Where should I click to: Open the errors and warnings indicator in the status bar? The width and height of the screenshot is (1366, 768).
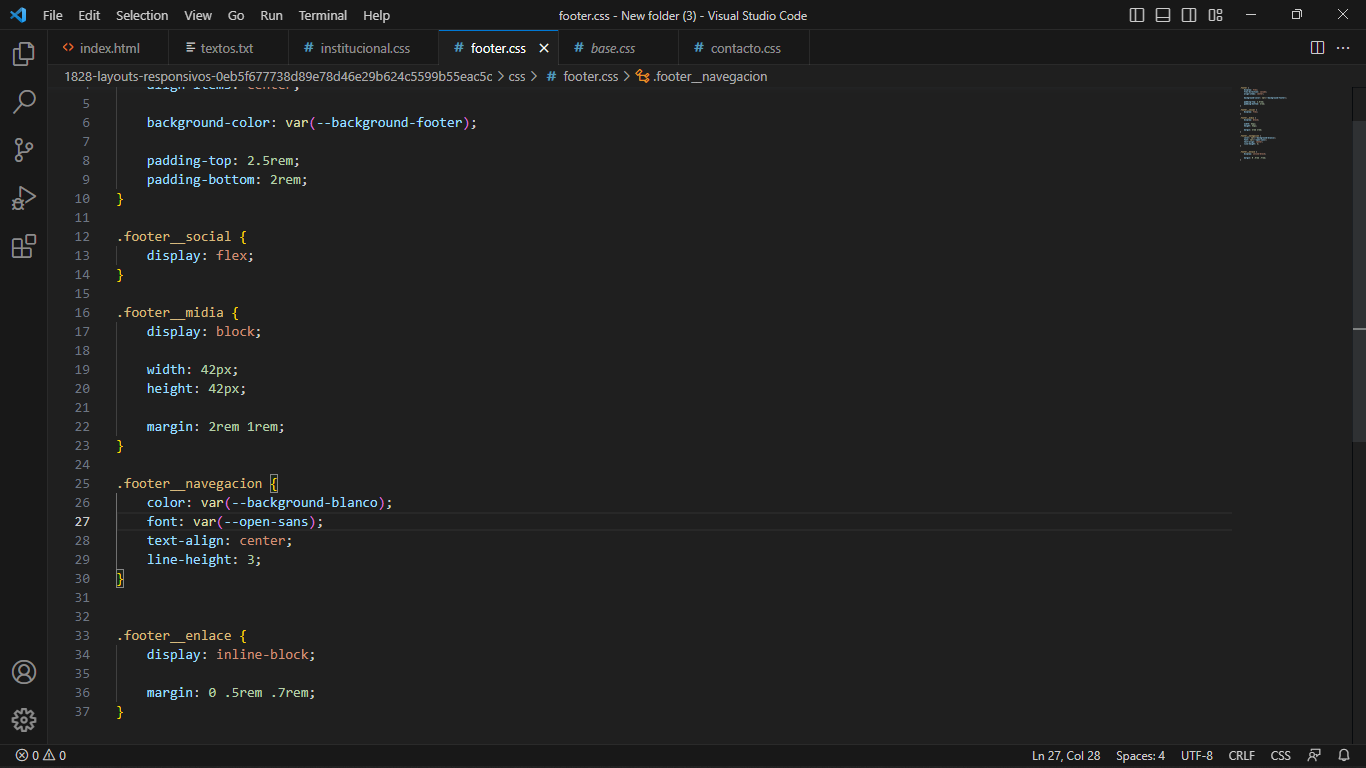click(x=41, y=756)
